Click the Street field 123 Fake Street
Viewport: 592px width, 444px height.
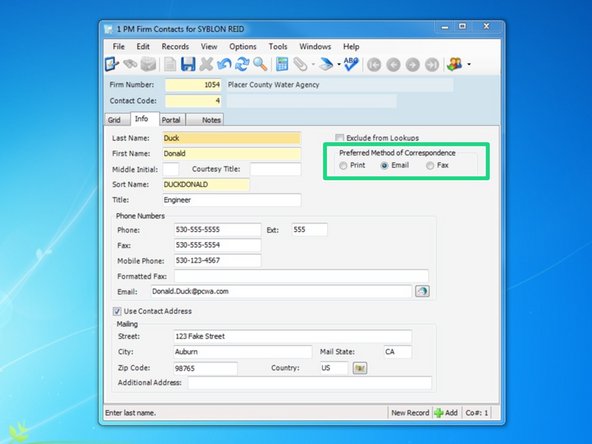[293, 336]
